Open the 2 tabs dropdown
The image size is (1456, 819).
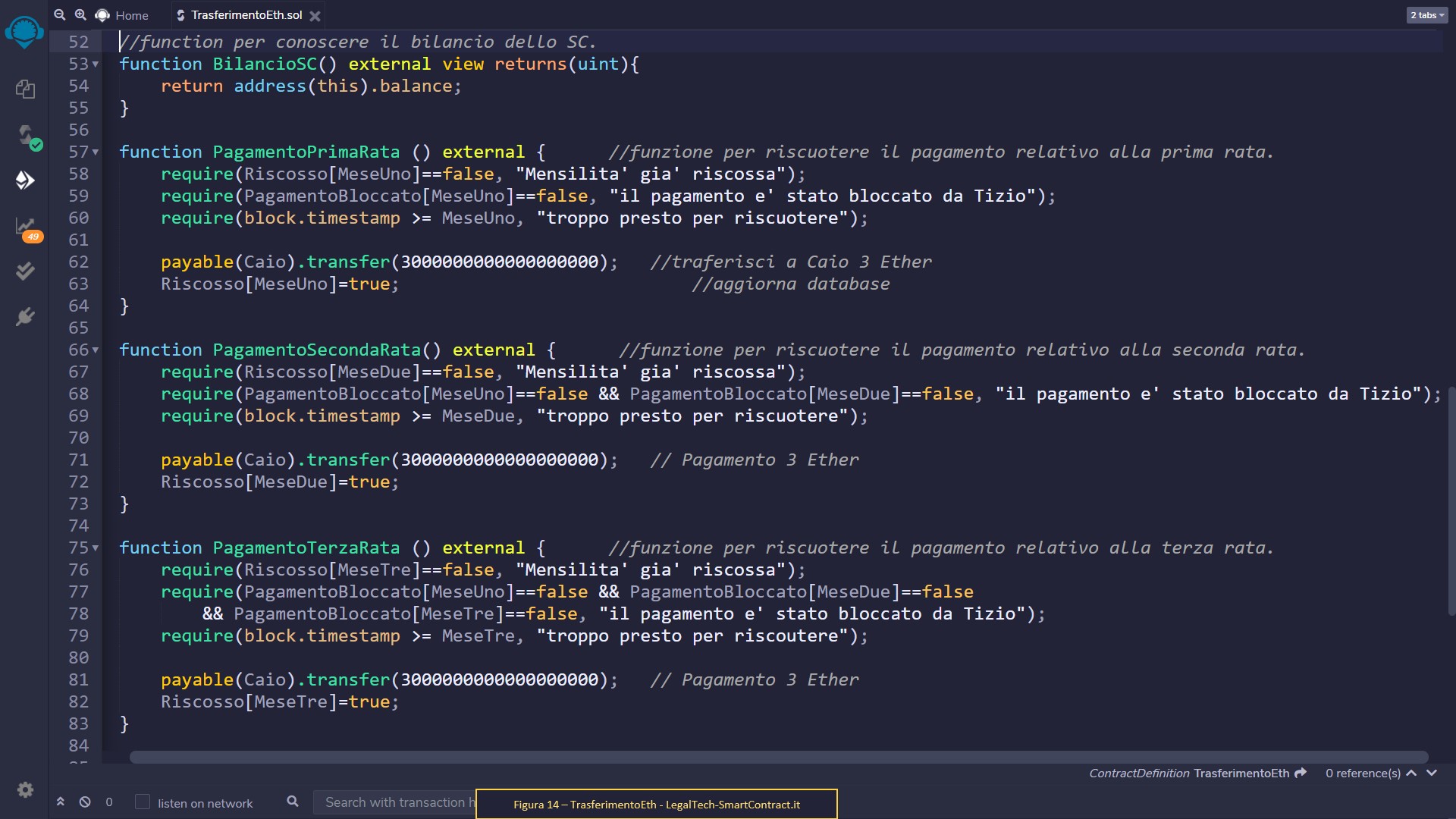1427,15
